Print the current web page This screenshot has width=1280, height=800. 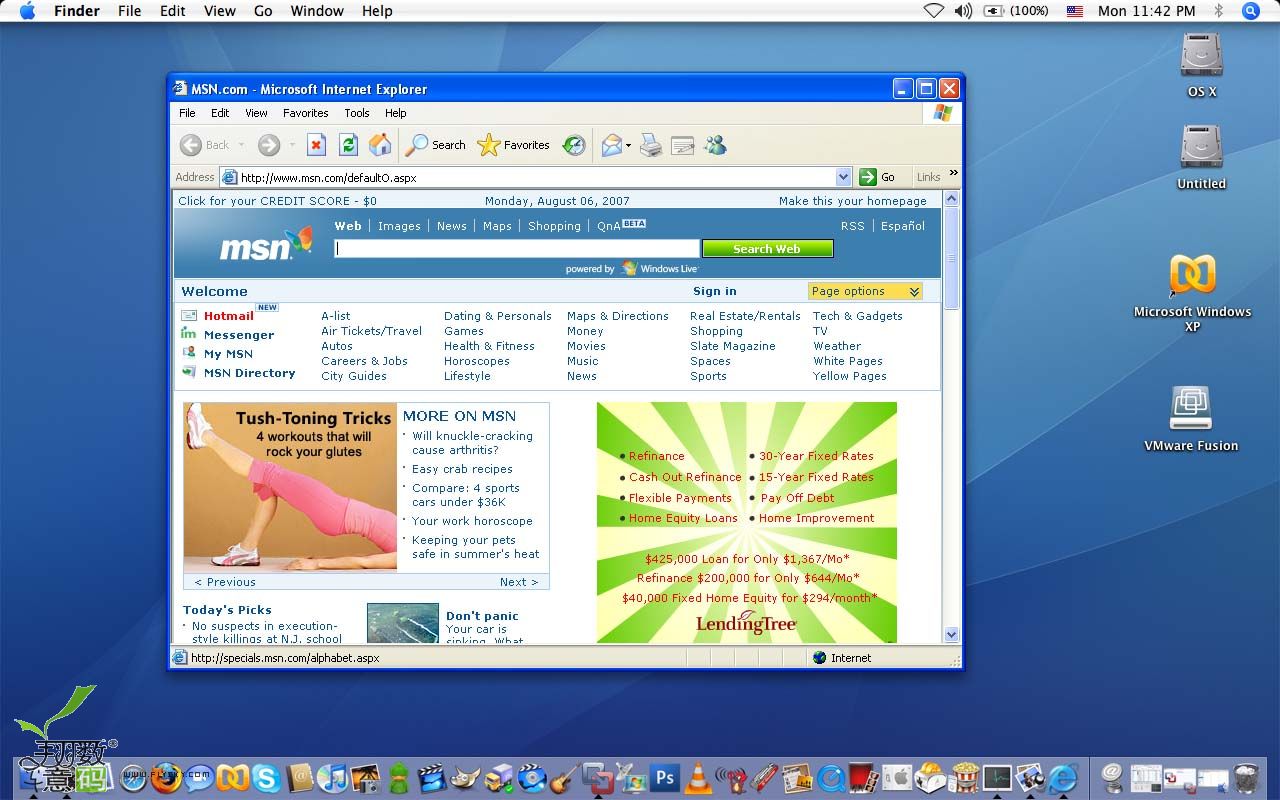point(651,145)
